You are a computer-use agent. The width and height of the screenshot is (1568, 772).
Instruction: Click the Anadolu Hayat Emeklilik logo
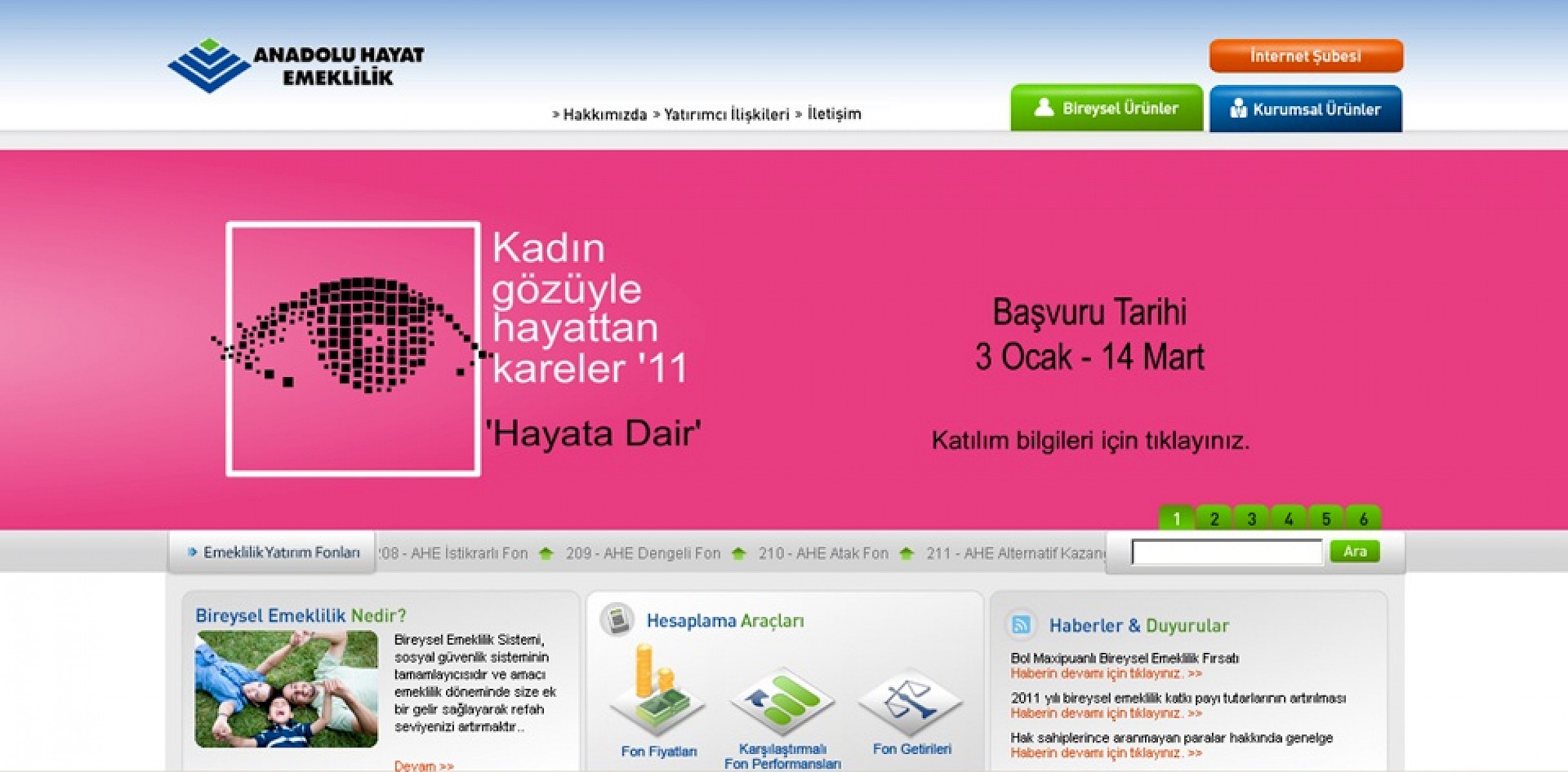tap(295, 66)
